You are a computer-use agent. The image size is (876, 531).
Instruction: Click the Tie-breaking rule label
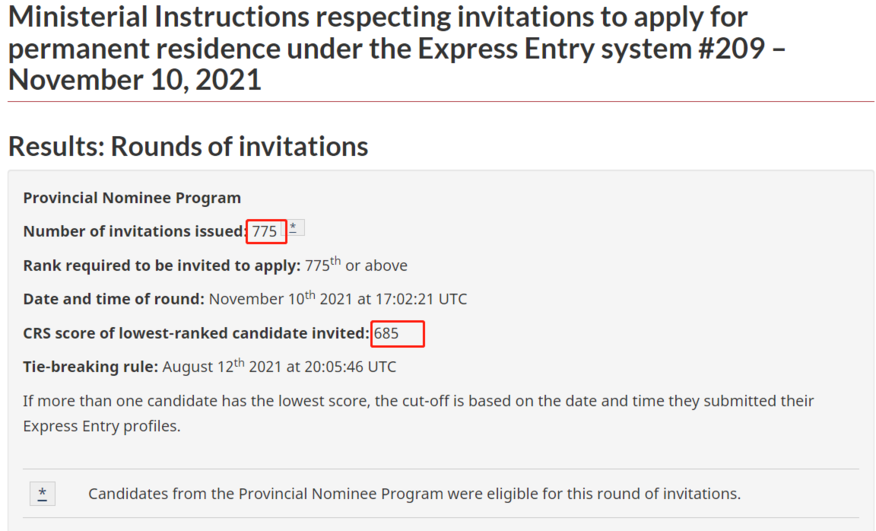(91, 367)
